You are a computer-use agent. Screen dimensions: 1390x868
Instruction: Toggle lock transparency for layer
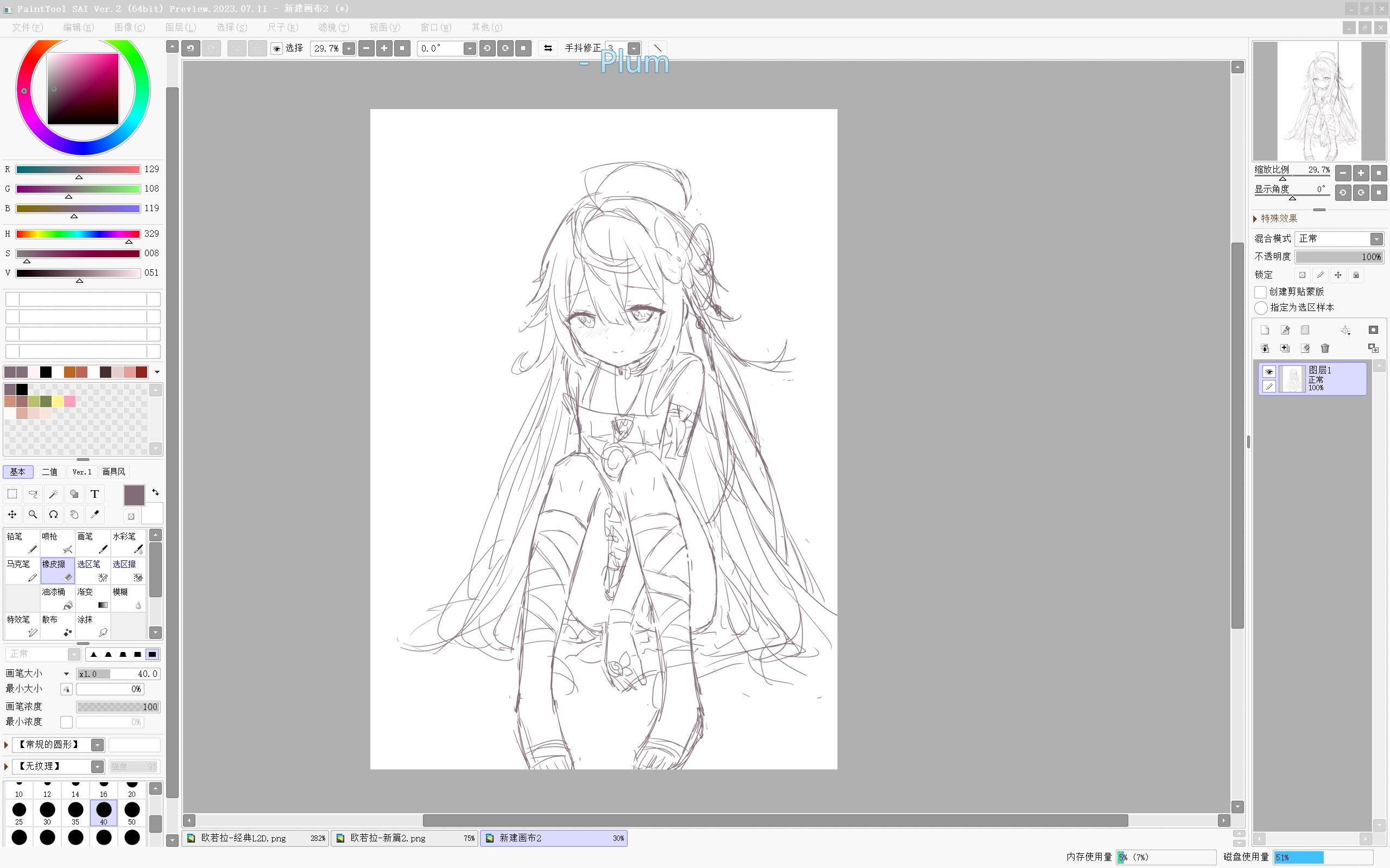tap(1302, 275)
